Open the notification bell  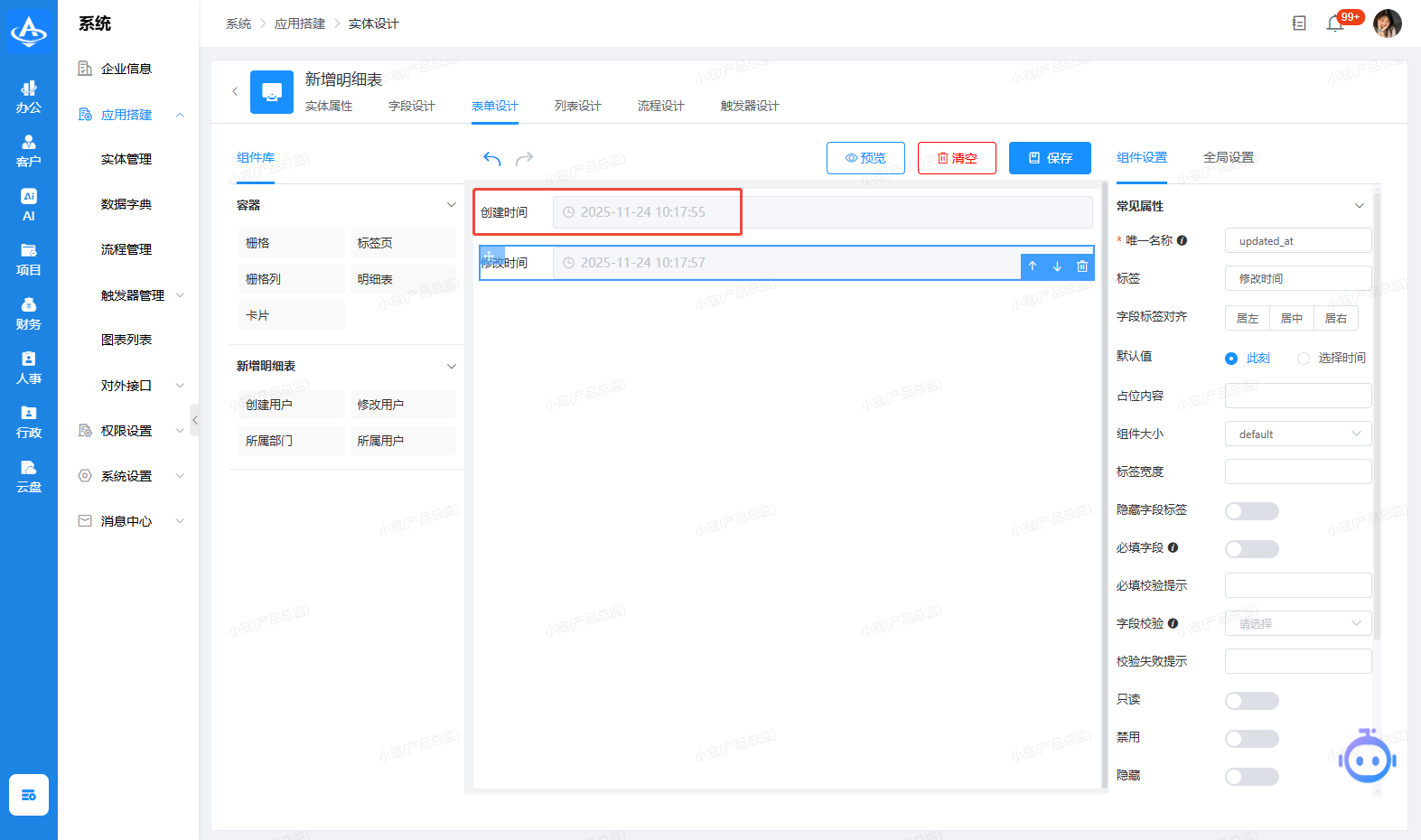coord(1335,23)
